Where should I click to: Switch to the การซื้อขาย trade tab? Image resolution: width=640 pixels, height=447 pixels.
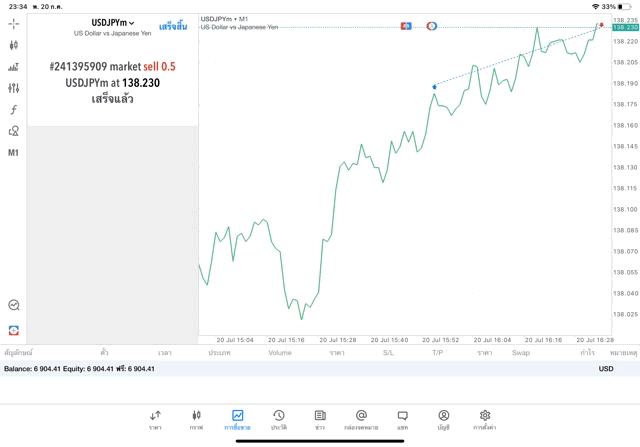click(x=237, y=420)
